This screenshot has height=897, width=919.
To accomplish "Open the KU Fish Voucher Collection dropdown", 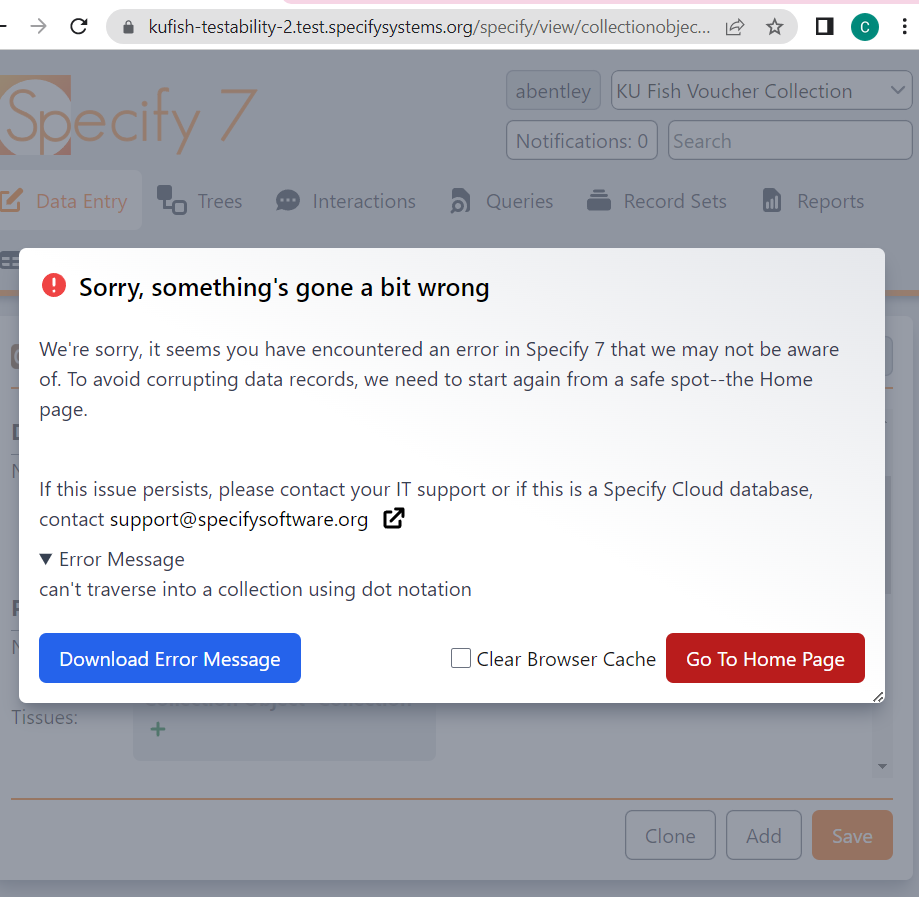I will coord(761,90).
